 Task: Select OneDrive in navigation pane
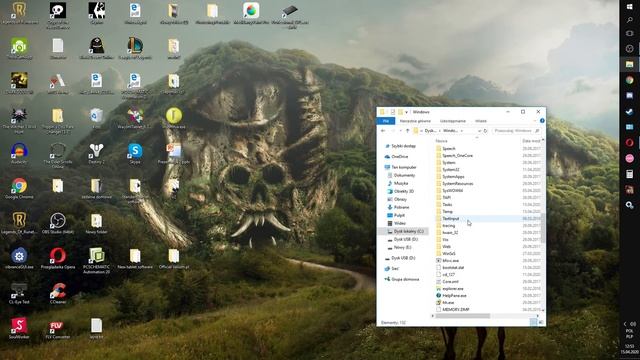(400, 156)
